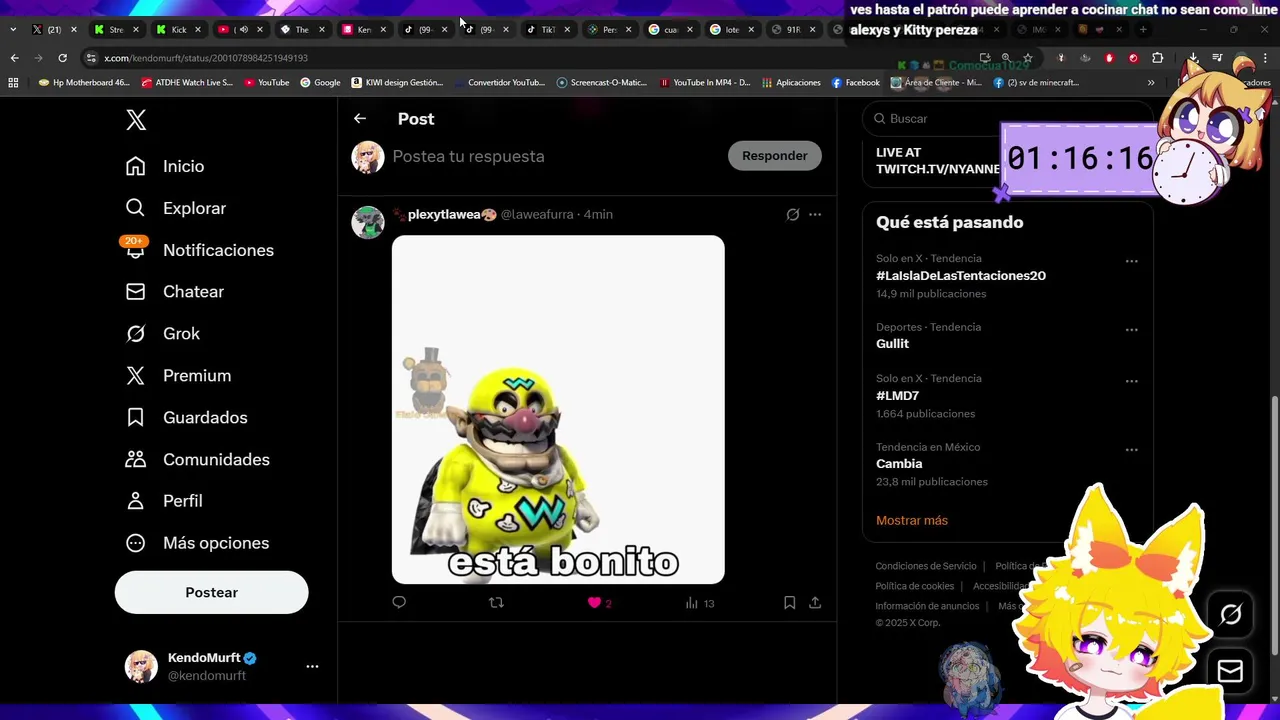Toggle bookmark on the reply
Screen dimensions: 1280x720
point(789,602)
